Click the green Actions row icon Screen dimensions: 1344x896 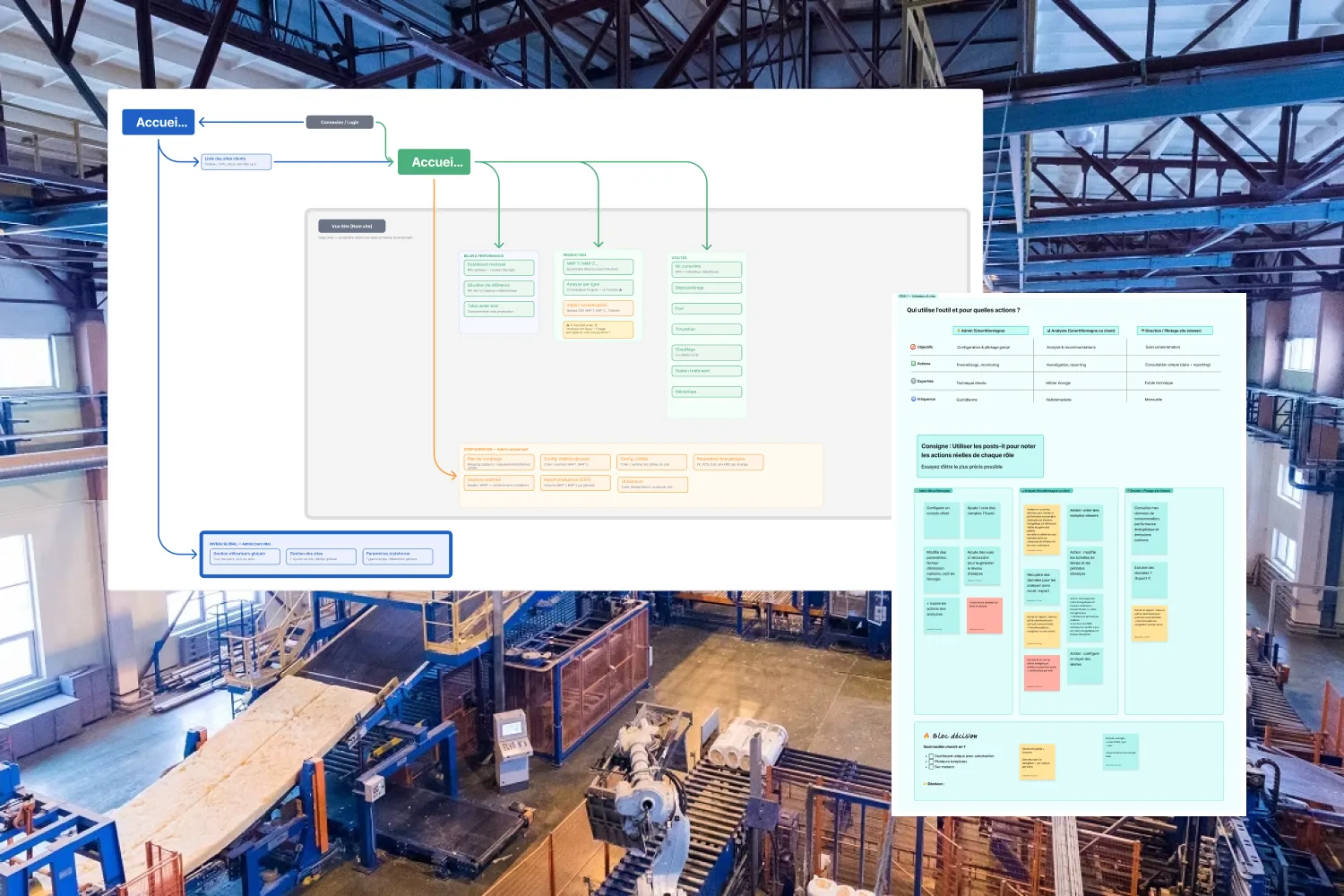[913, 364]
